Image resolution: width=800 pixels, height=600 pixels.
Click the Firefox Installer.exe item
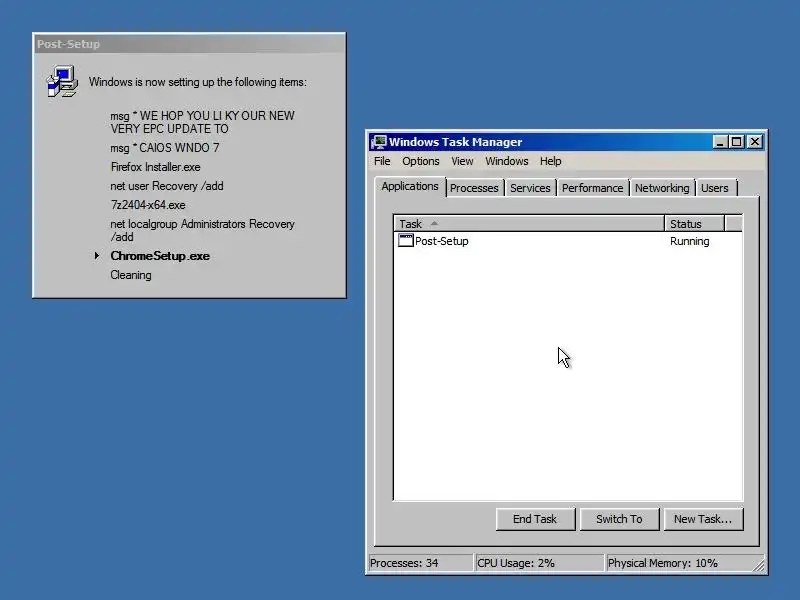155,167
